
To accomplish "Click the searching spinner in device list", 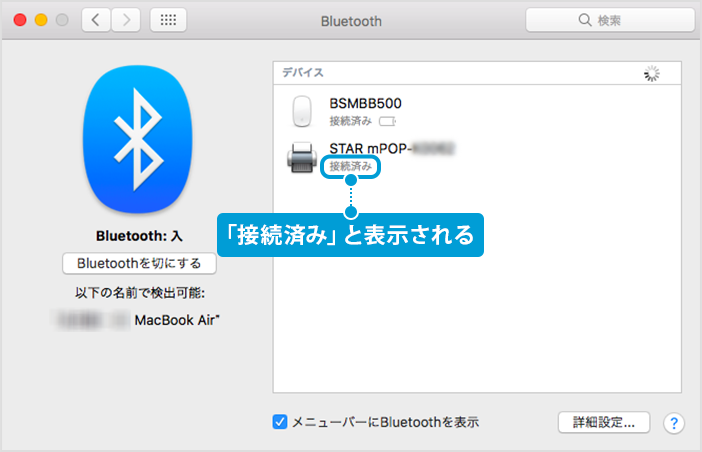I will tap(652, 73).
